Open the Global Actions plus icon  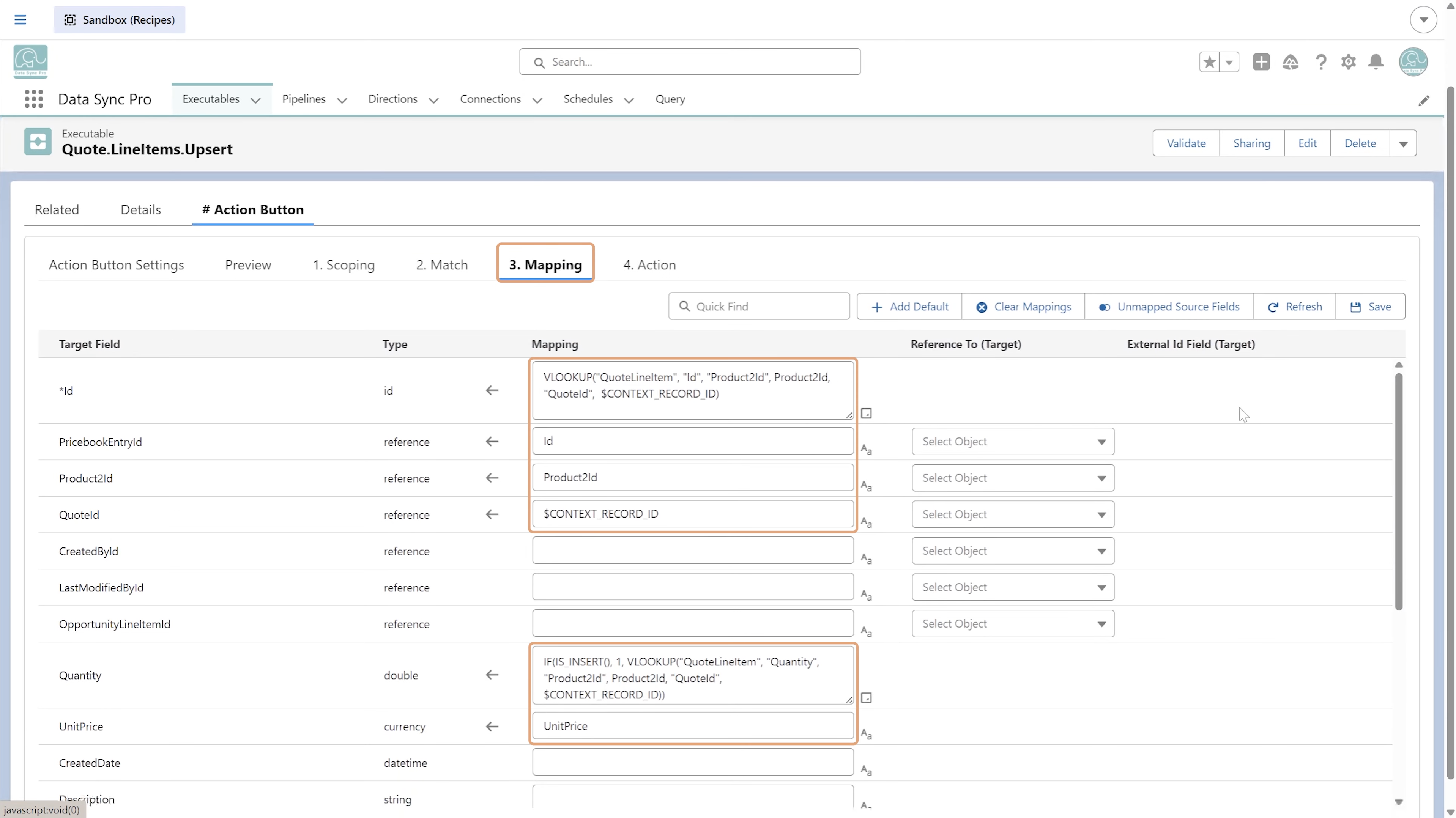pos(1261,61)
